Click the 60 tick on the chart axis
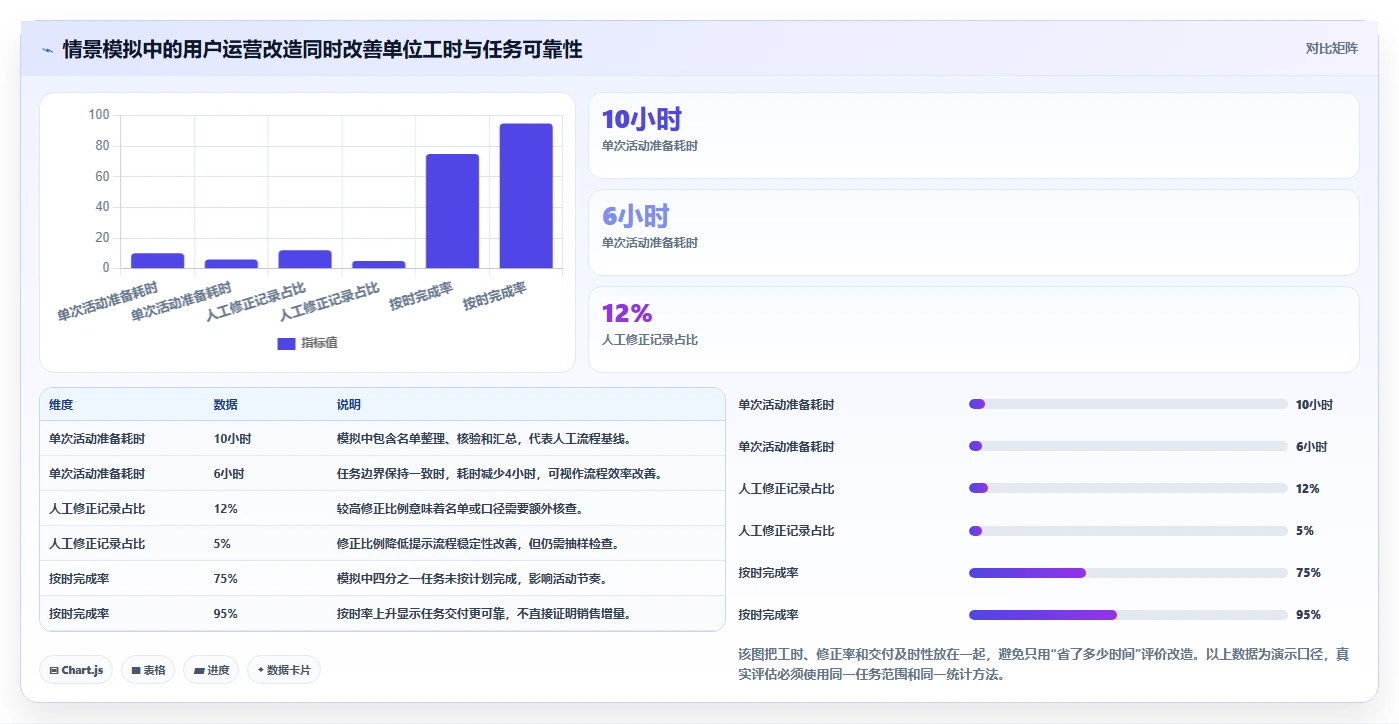 [102, 177]
